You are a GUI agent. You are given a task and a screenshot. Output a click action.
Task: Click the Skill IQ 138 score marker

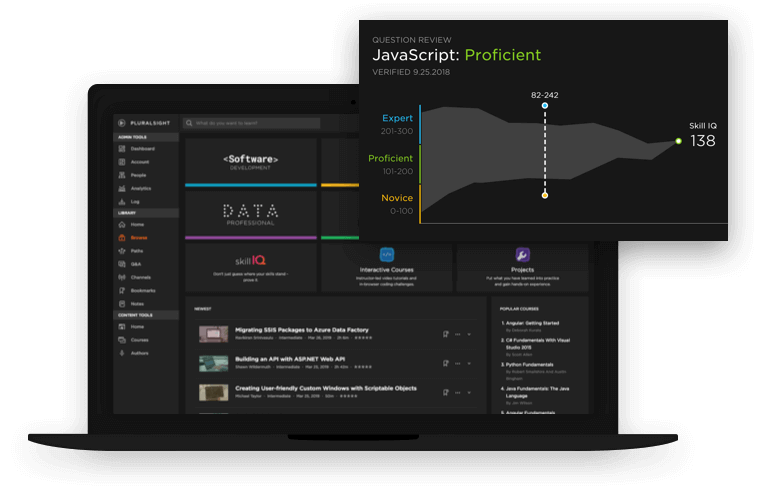[x=679, y=141]
